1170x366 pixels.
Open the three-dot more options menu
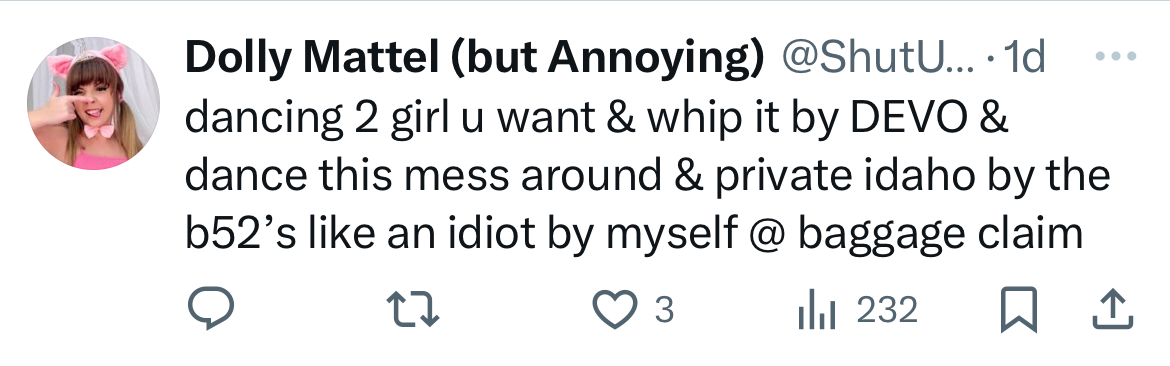[1116, 56]
